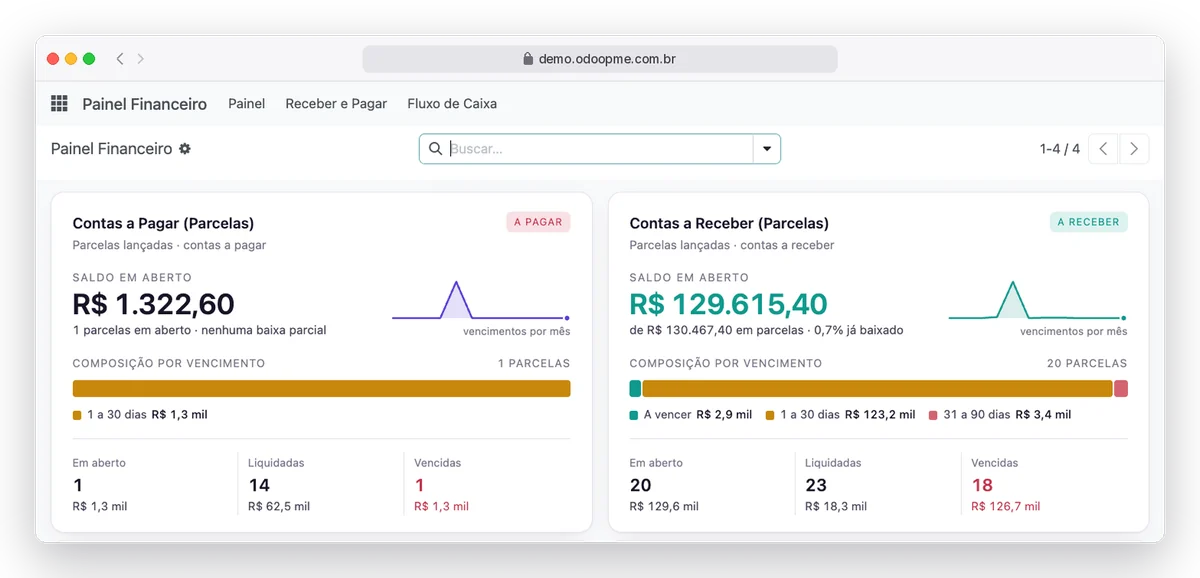Click purple vencimentos por mês sparkline

point(481,301)
